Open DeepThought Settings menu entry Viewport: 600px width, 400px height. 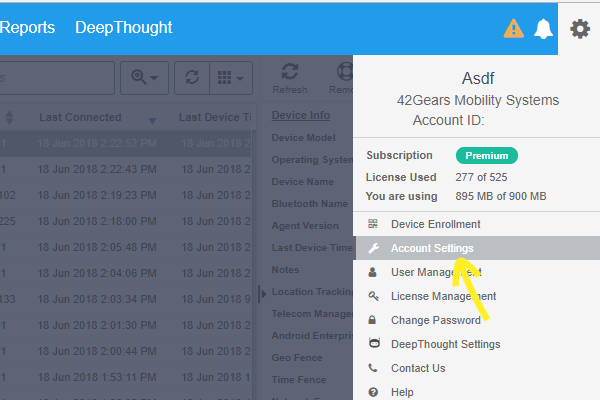[x=476, y=344]
